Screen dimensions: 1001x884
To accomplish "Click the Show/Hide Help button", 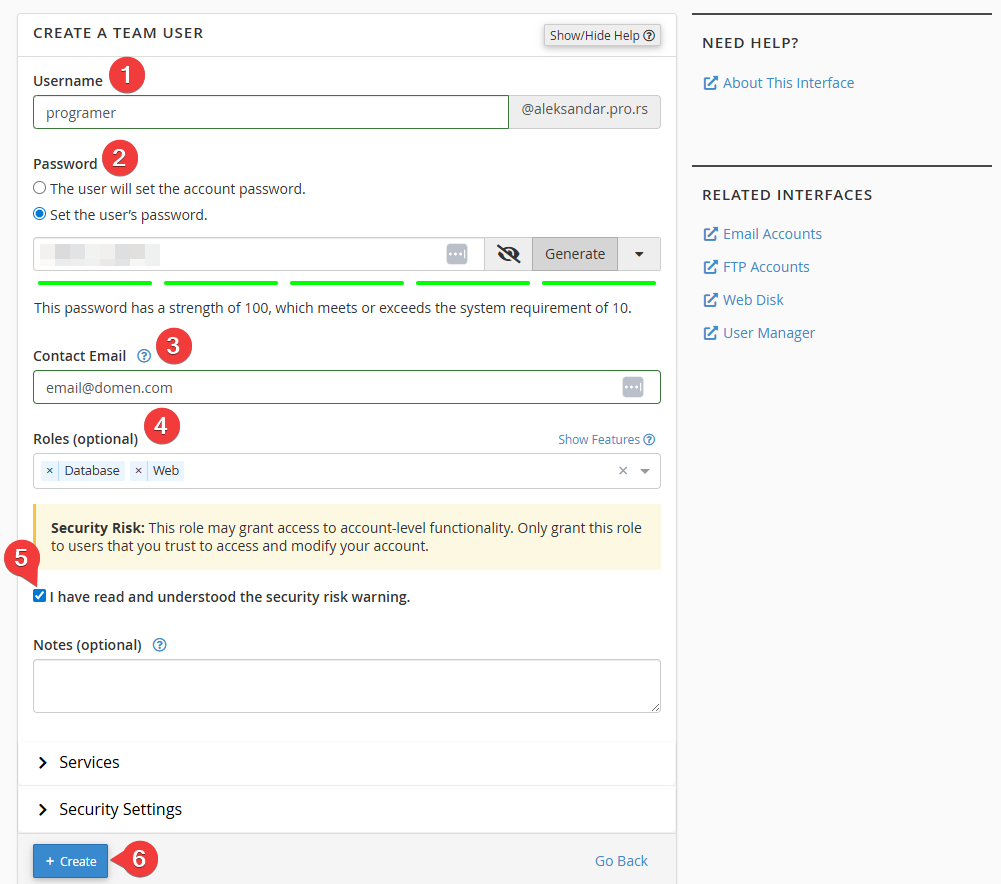I will 602,35.
